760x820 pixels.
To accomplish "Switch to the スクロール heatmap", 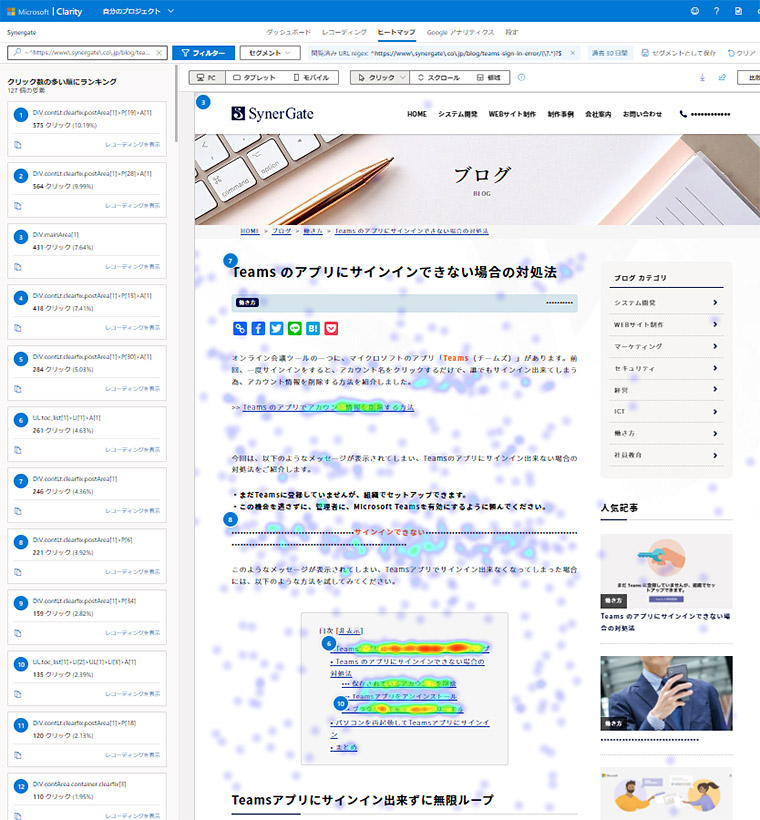I will 438,77.
